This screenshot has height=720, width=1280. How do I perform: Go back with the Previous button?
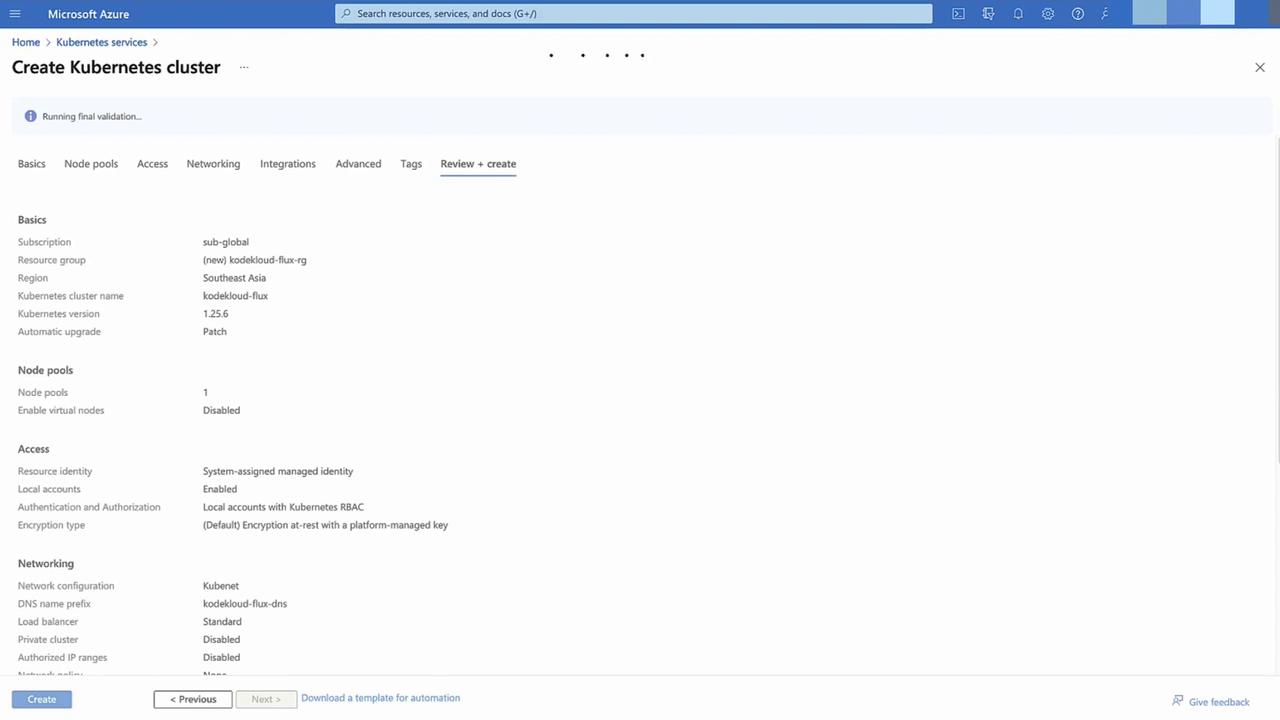pos(193,699)
